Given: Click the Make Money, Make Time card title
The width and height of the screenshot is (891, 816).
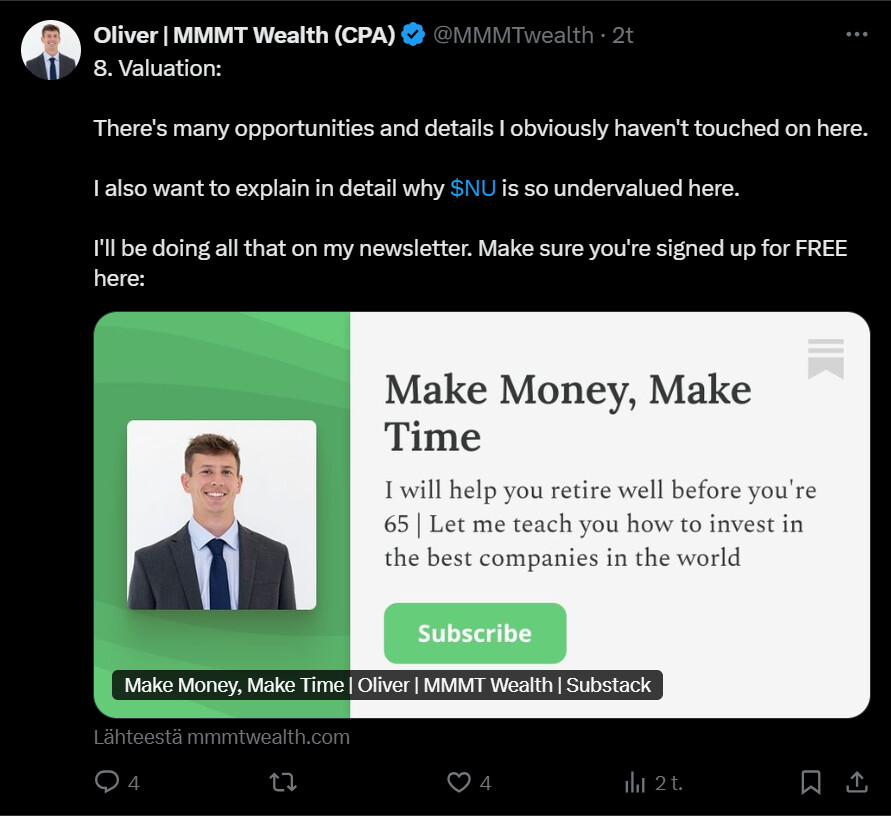Looking at the screenshot, I should pos(567,412).
